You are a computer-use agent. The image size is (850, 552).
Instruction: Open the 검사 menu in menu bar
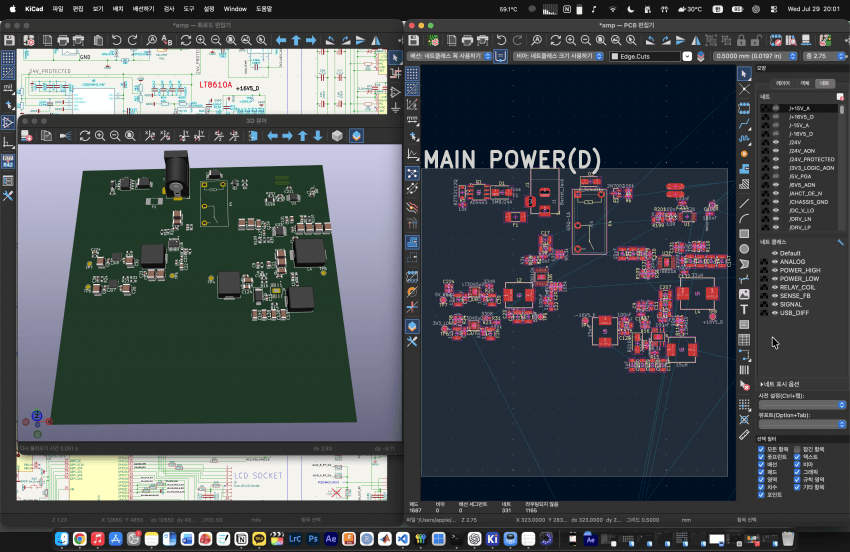(x=169, y=9)
